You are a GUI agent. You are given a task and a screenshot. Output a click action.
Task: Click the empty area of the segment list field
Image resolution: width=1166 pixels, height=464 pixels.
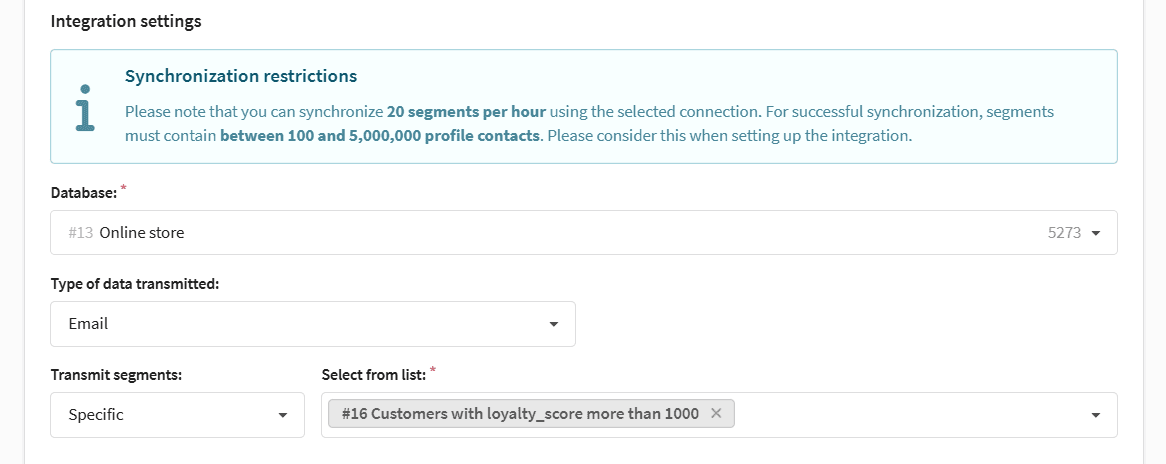(x=907, y=415)
